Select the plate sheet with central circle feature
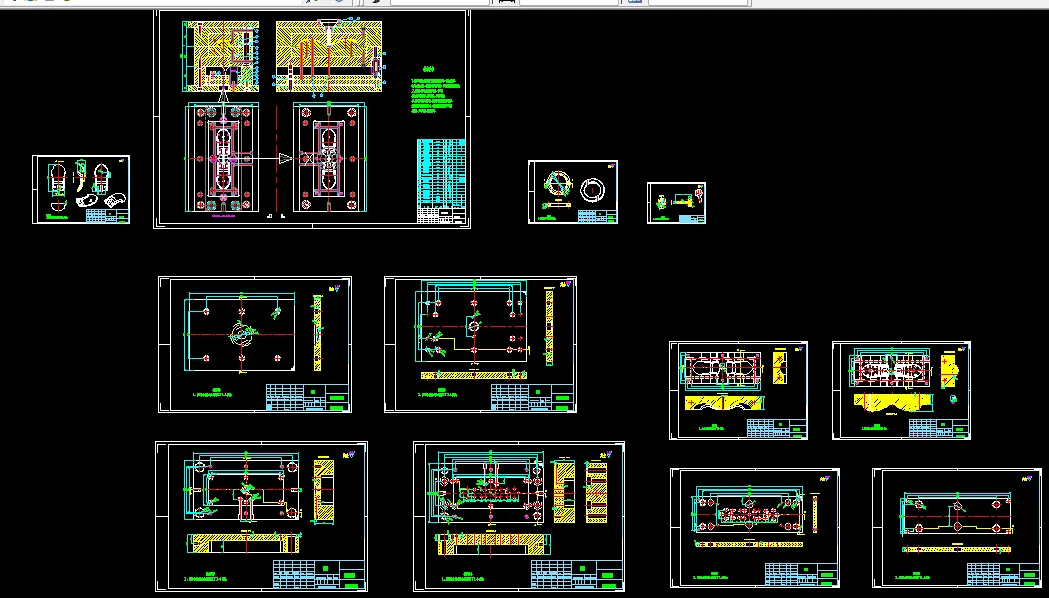Image resolution: width=1049 pixels, height=598 pixels. 255,344
